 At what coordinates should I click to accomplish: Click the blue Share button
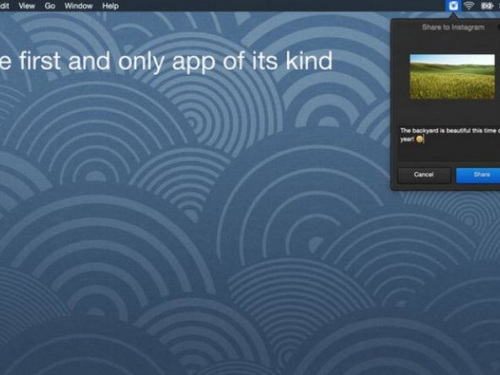[479, 175]
